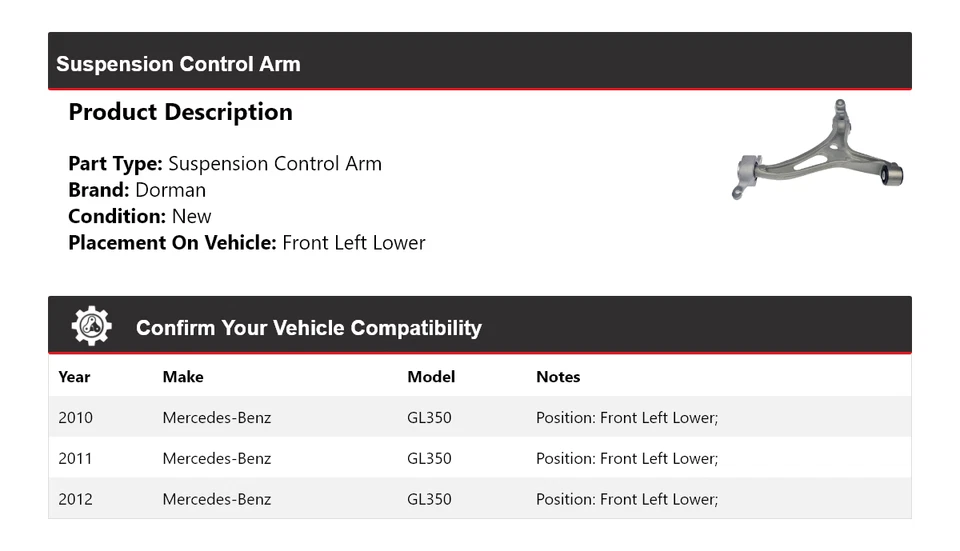Select the Notes column header
The height and width of the screenshot is (551, 960).
point(558,377)
